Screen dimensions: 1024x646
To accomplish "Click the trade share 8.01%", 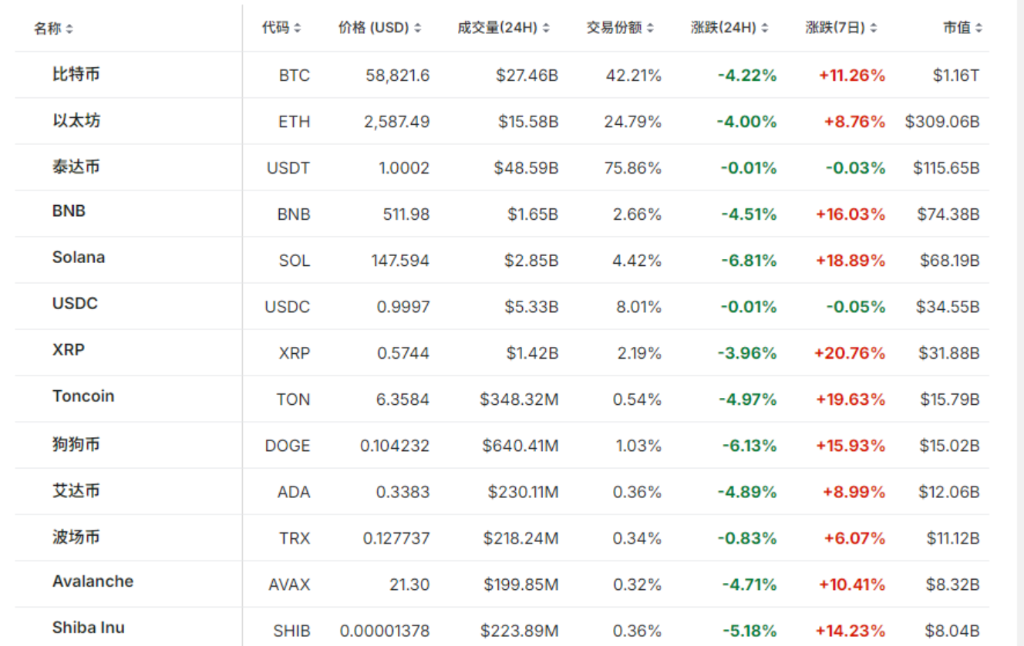I will coord(639,308).
